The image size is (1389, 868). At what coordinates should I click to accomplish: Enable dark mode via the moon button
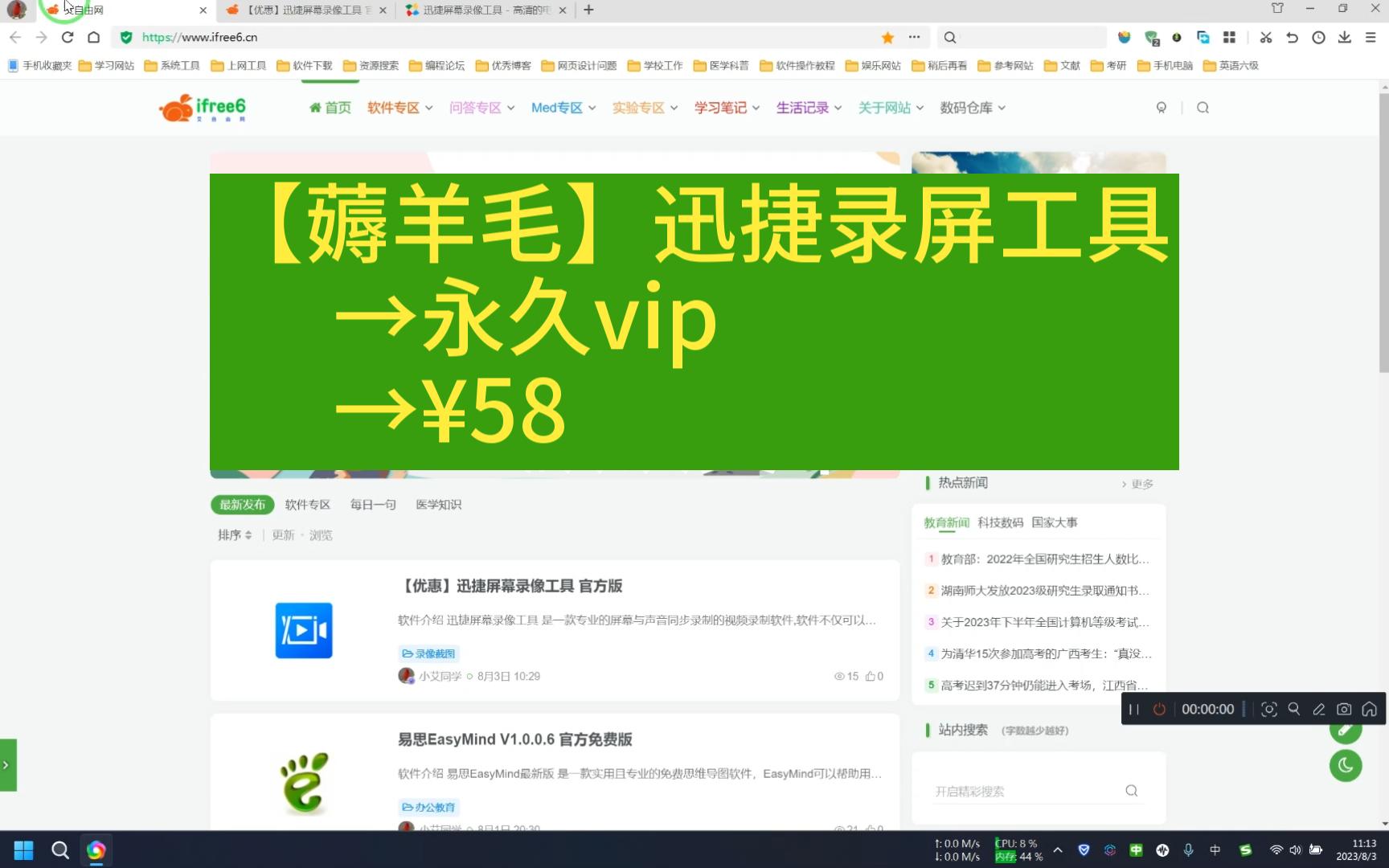point(1345,766)
